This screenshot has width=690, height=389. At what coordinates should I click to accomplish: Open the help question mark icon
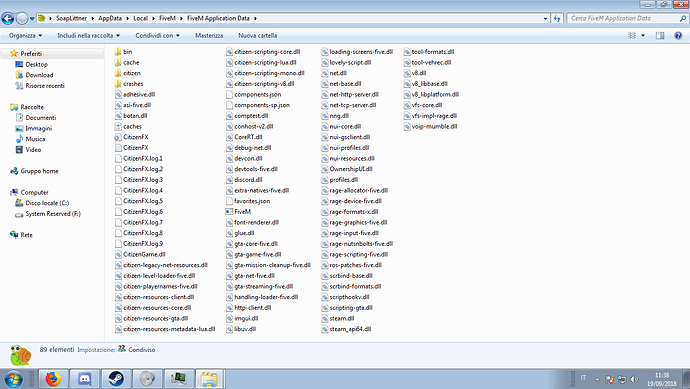678,36
